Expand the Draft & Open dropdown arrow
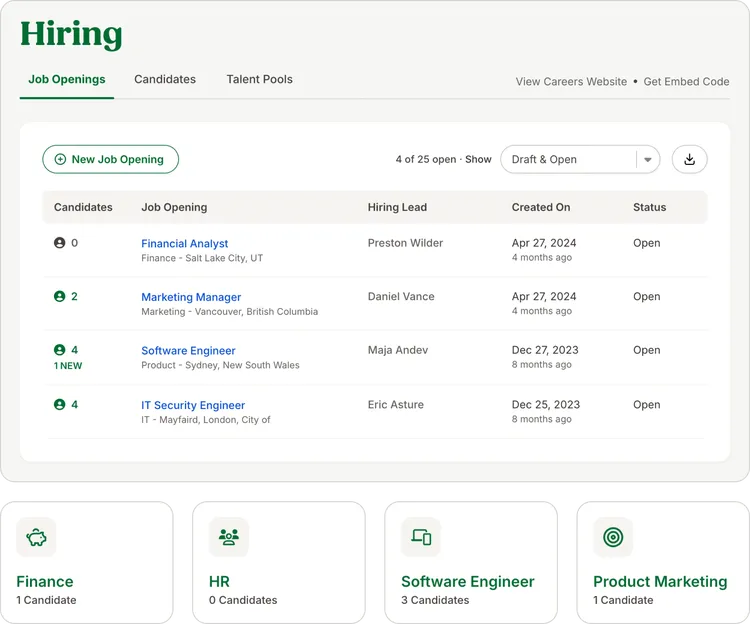 click(x=648, y=159)
